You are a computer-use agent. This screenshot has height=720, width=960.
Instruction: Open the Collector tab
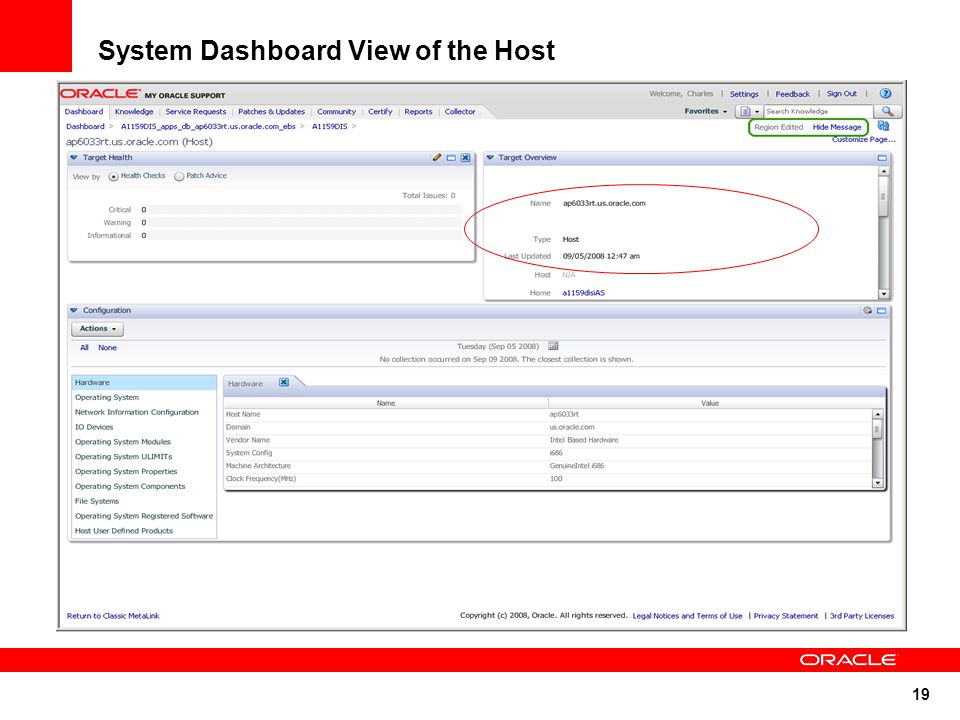tap(460, 112)
